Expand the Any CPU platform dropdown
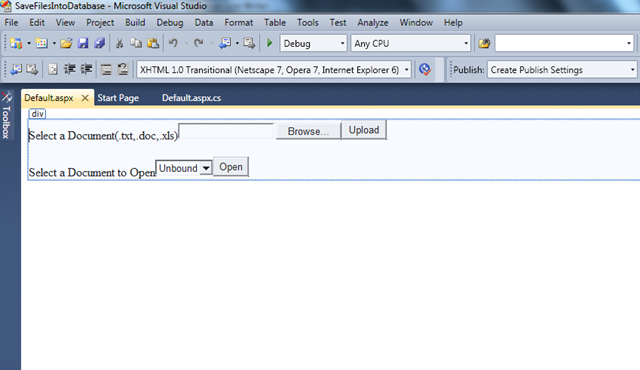Viewport: 640px width, 370px height. 466,44
